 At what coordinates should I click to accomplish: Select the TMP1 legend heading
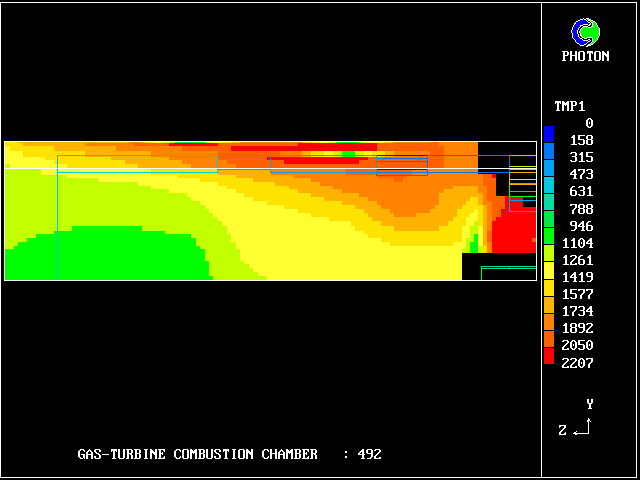point(570,106)
